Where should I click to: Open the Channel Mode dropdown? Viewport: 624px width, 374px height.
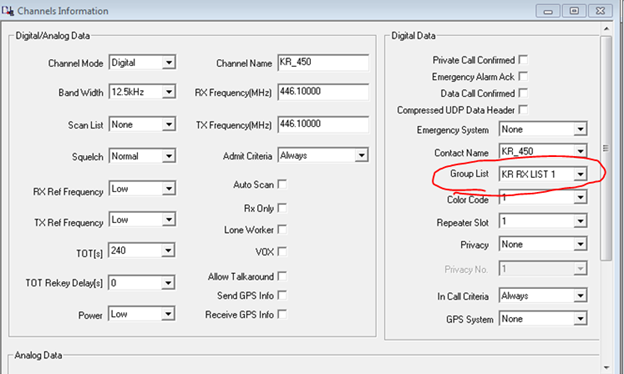[x=169, y=62]
